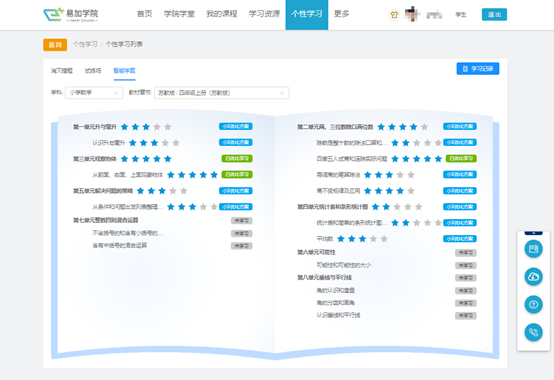Image resolution: width=554 pixels, height=380 pixels.
Task: Open the 第七单元整数四则混合运算 chapter entry
Action: pyautogui.click(x=106, y=220)
